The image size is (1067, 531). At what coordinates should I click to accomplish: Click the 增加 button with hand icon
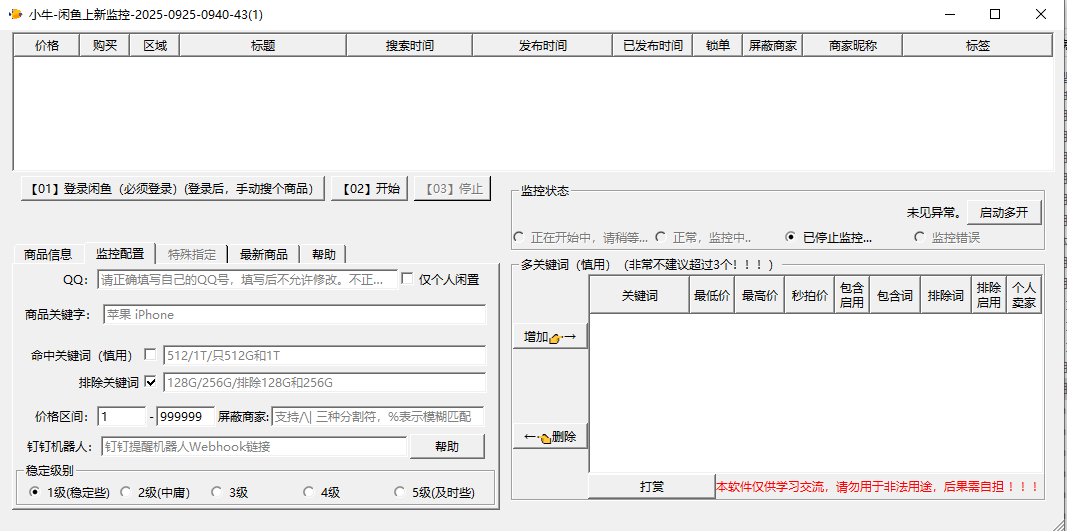pyautogui.click(x=550, y=337)
